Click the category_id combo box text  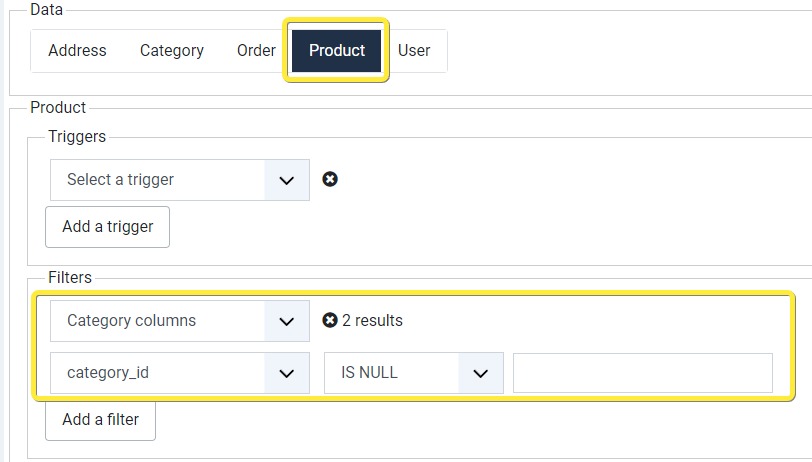(108, 372)
